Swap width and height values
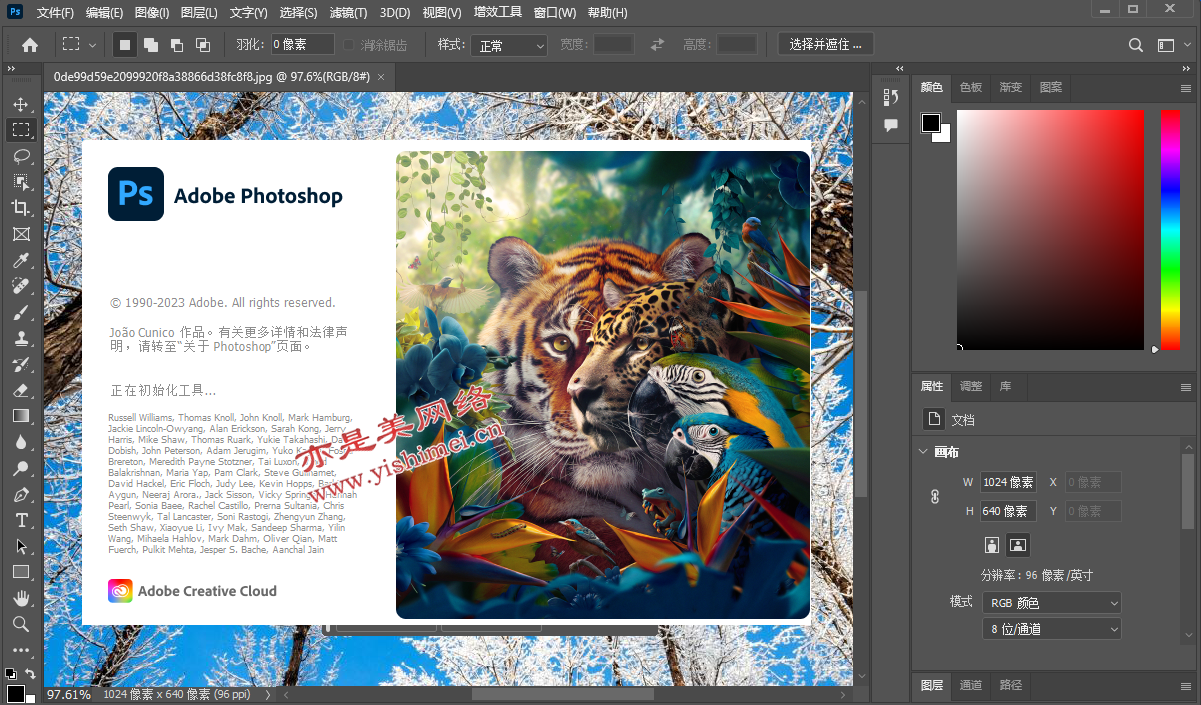The image size is (1201, 705). (x=657, y=45)
